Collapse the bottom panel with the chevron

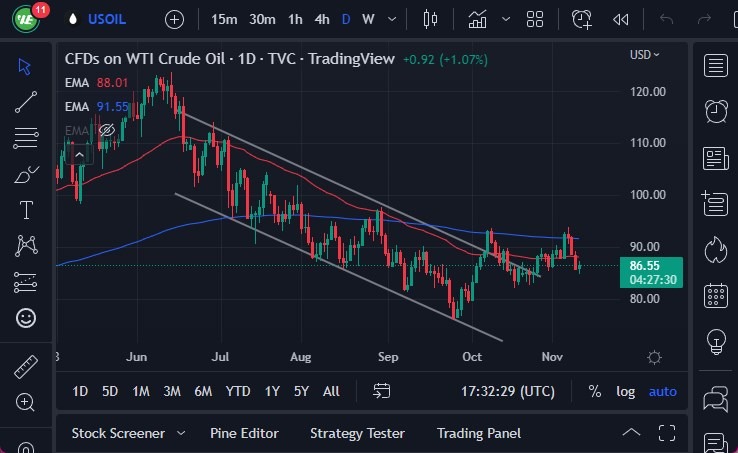pyautogui.click(x=631, y=433)
